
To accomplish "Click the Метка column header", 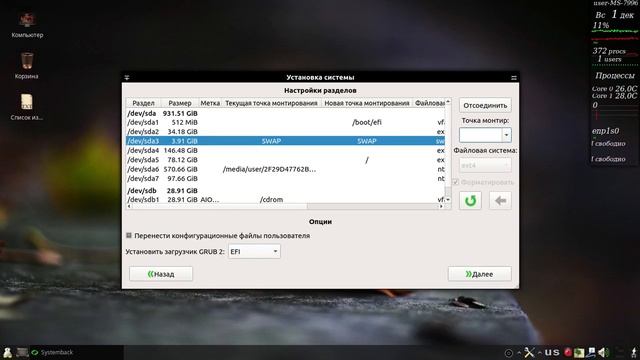I will (x=210, y=103).
